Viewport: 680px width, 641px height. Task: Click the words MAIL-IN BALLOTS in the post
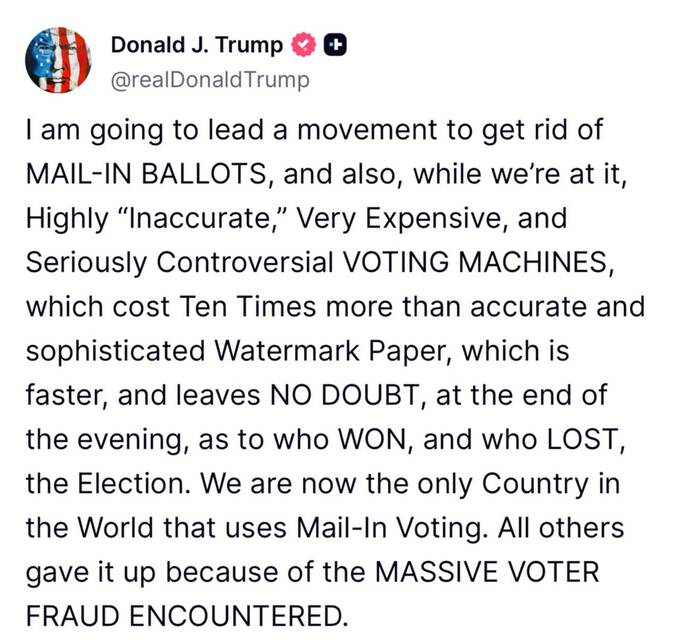146,174
